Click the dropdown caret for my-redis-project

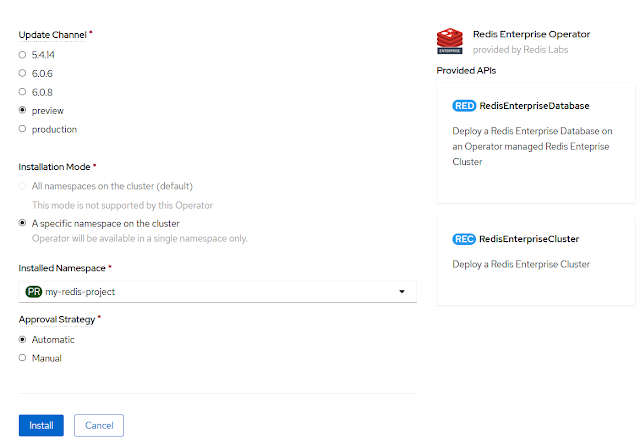pos(402,291)
